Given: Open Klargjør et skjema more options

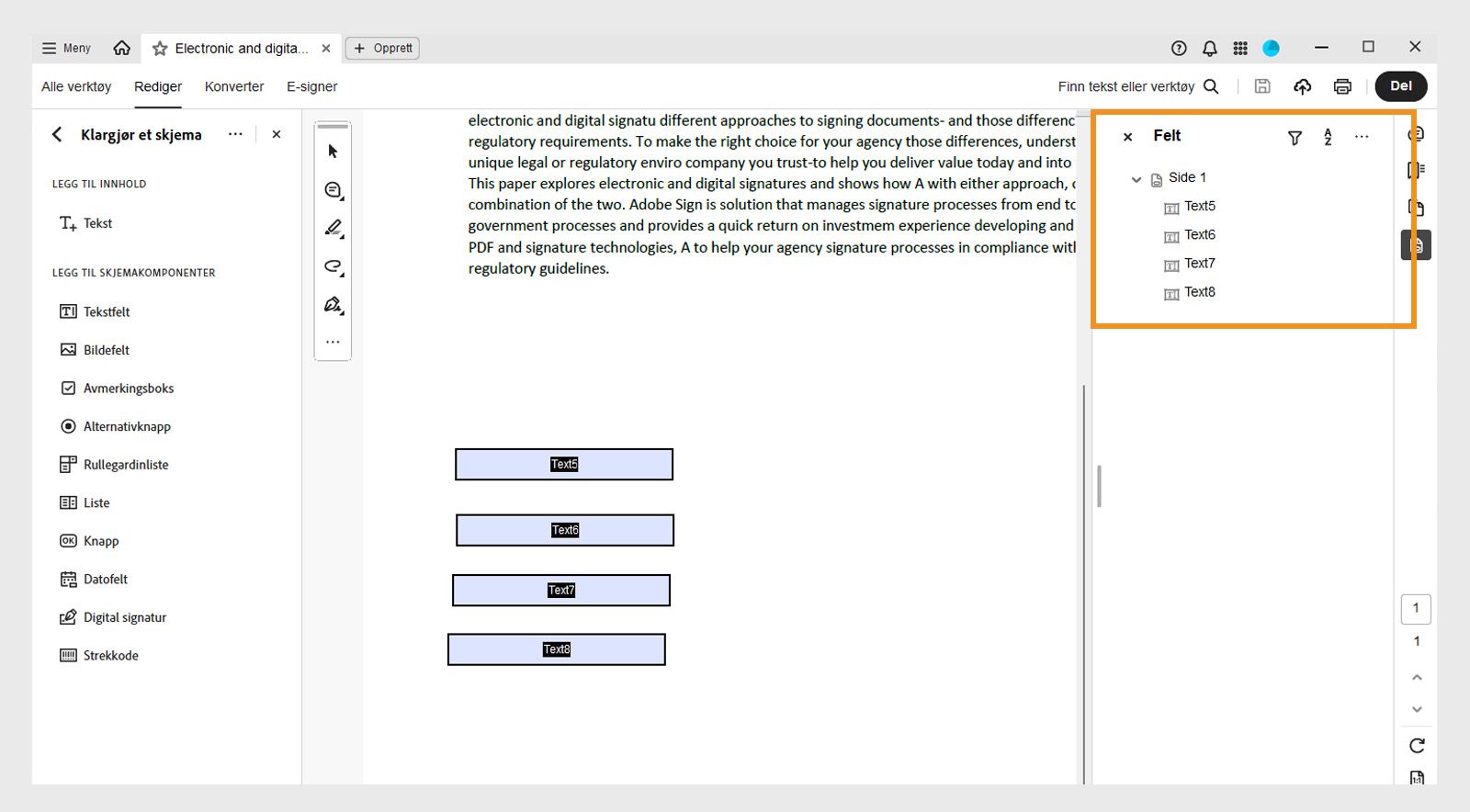Looking at the screenshot, I should coord(235,134).
